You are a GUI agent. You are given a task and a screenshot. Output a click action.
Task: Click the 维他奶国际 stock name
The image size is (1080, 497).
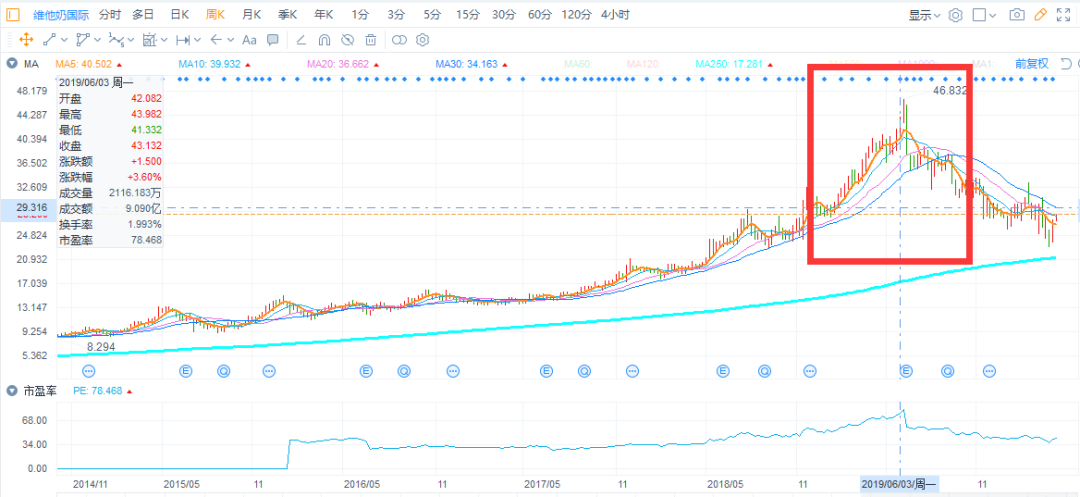59,15
